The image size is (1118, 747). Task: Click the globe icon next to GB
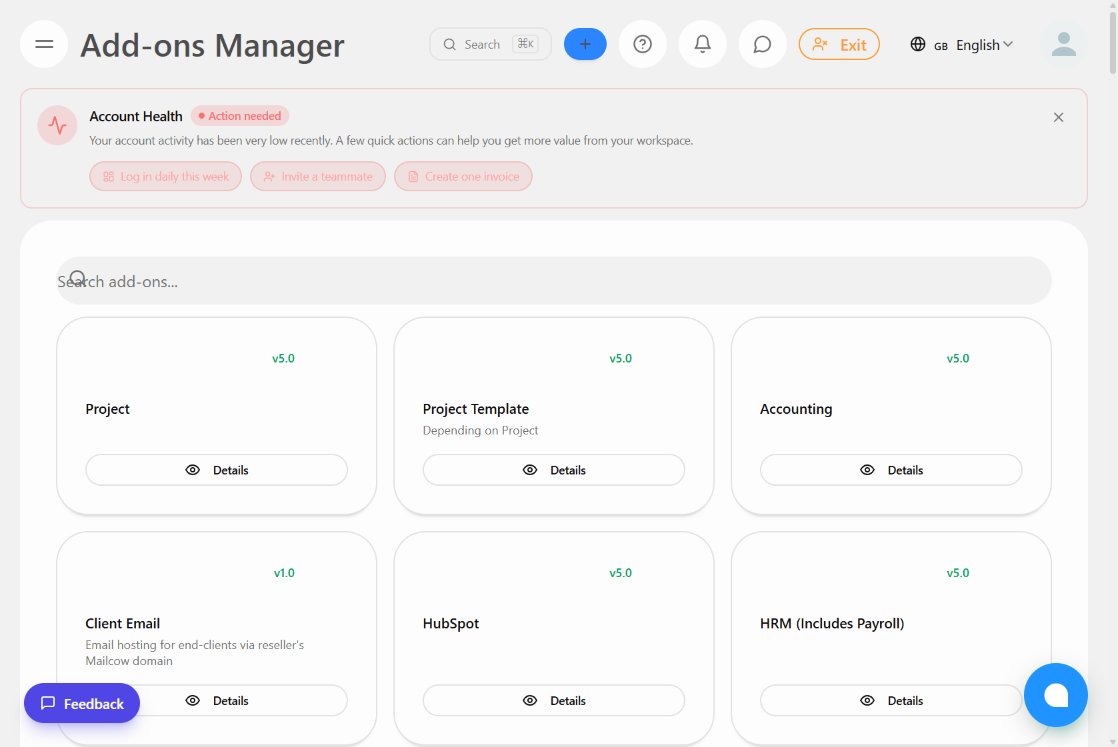[x=916, y=44]
